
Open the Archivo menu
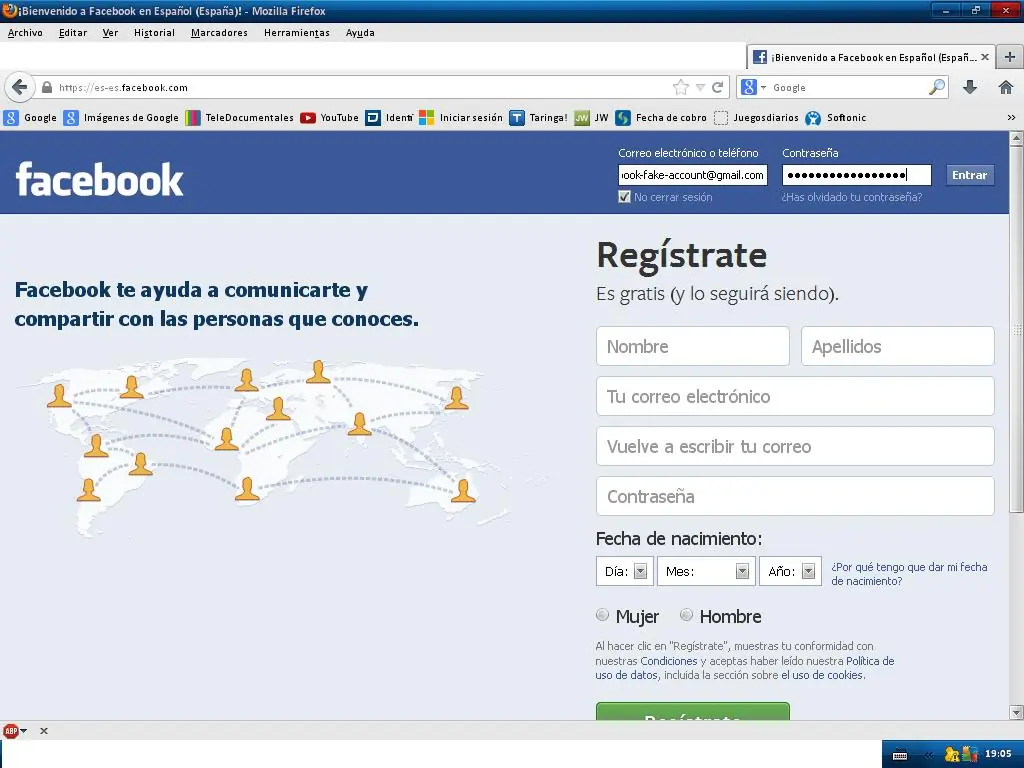point(25,33)
